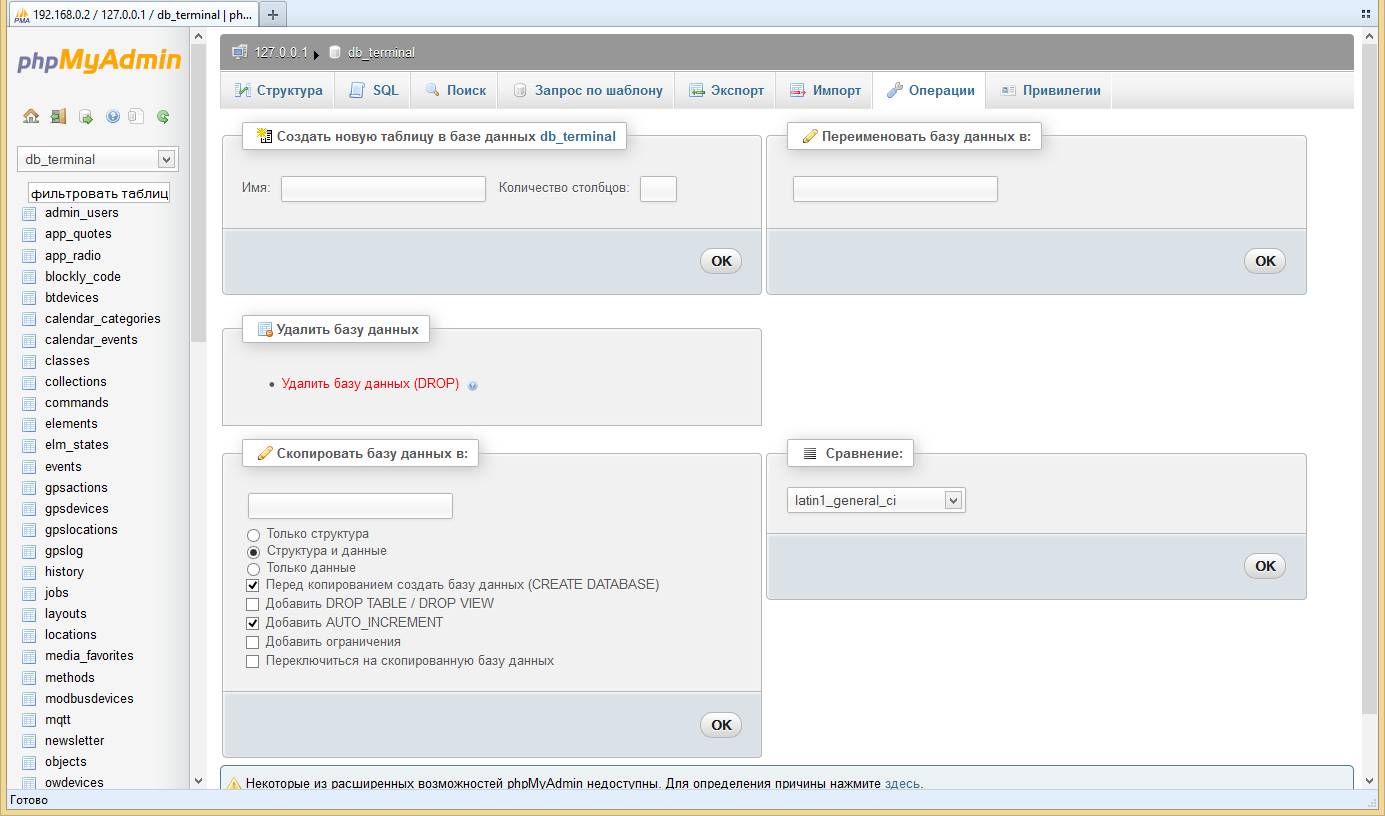Click the table icon beside gpslog
1385x816 pixels.
coord(29,551)
